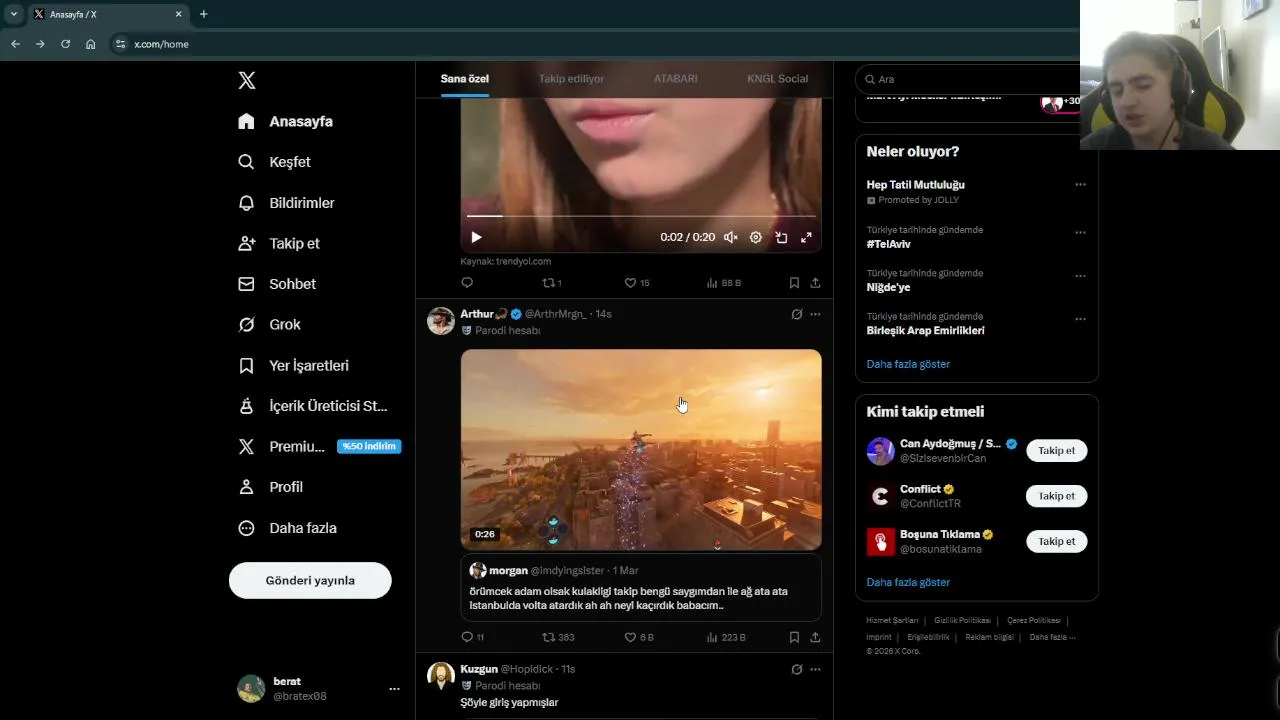Open Yer İşaretleri bookmarks
The height and width of the screenshot is (720, 1280).
[293, 365]
